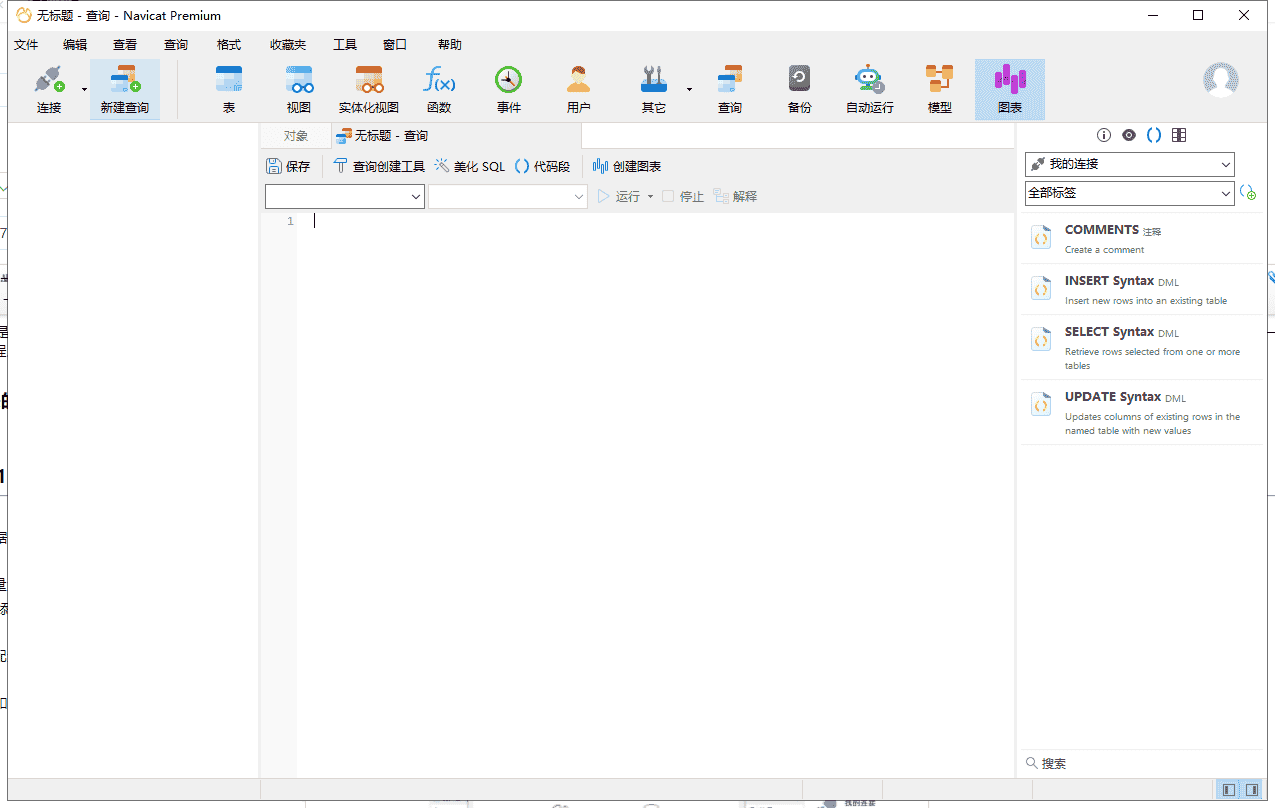The height and width of the screenshot is (808, 1275).
Task: Expand the 我的连接 connection dropdown
Action: point(1130,164)
